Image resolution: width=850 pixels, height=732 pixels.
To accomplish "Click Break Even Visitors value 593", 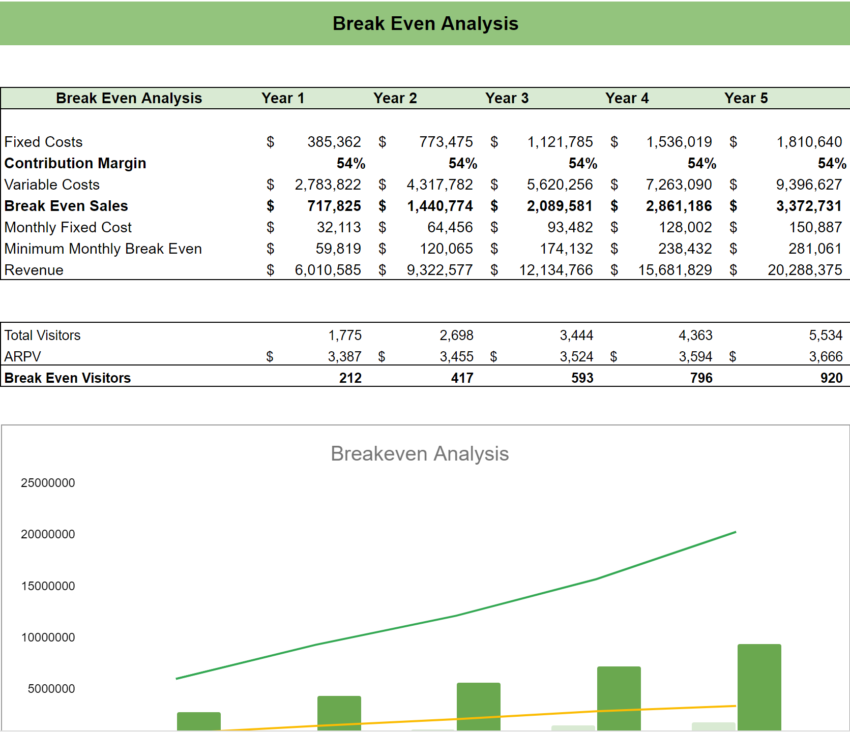I will pos(582,378).
